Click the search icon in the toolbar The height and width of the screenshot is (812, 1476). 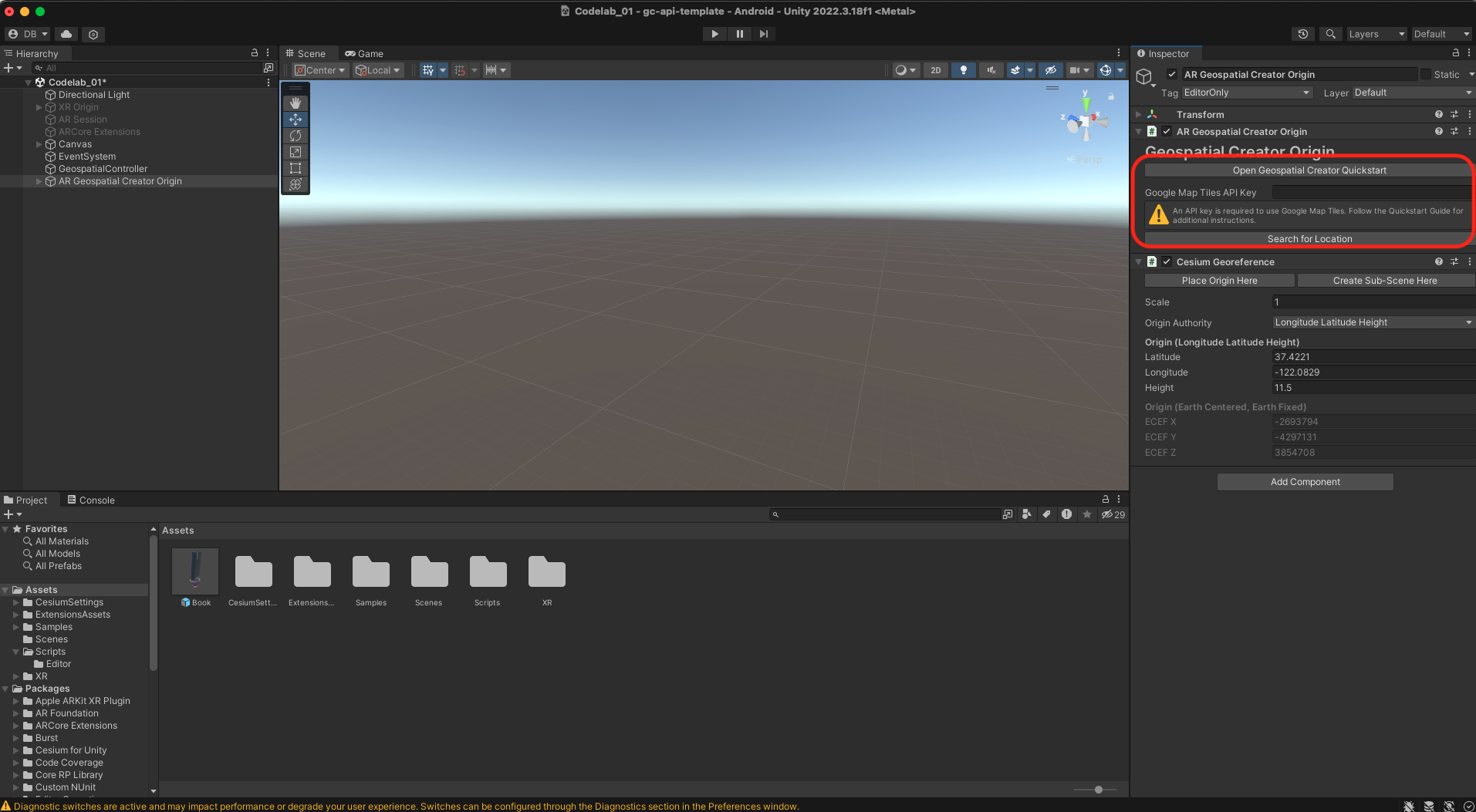click(1330, 34)
